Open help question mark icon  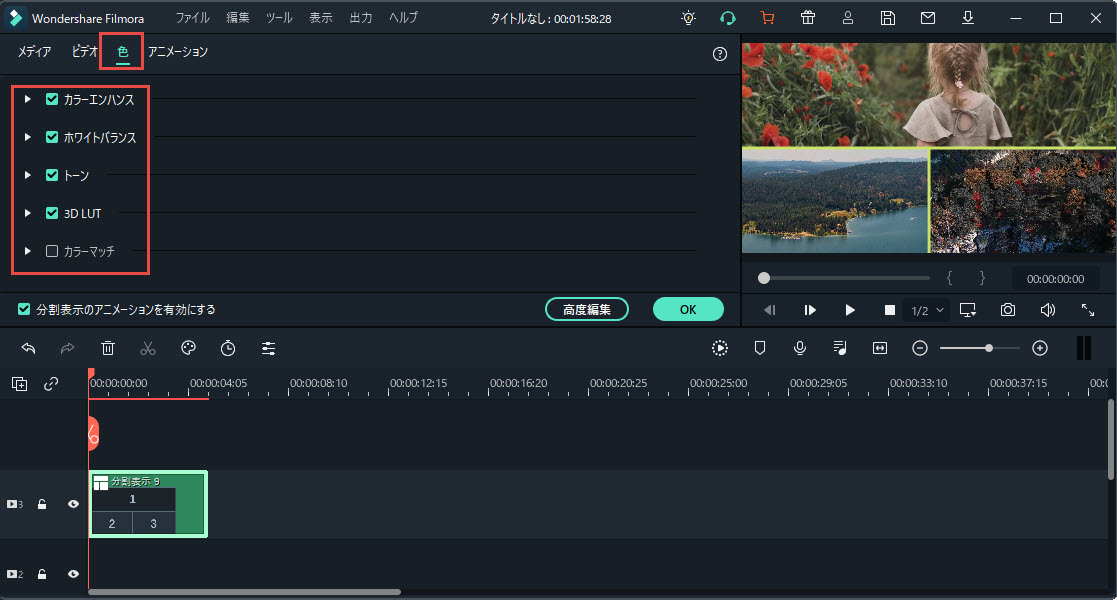(x=719, y=54)
